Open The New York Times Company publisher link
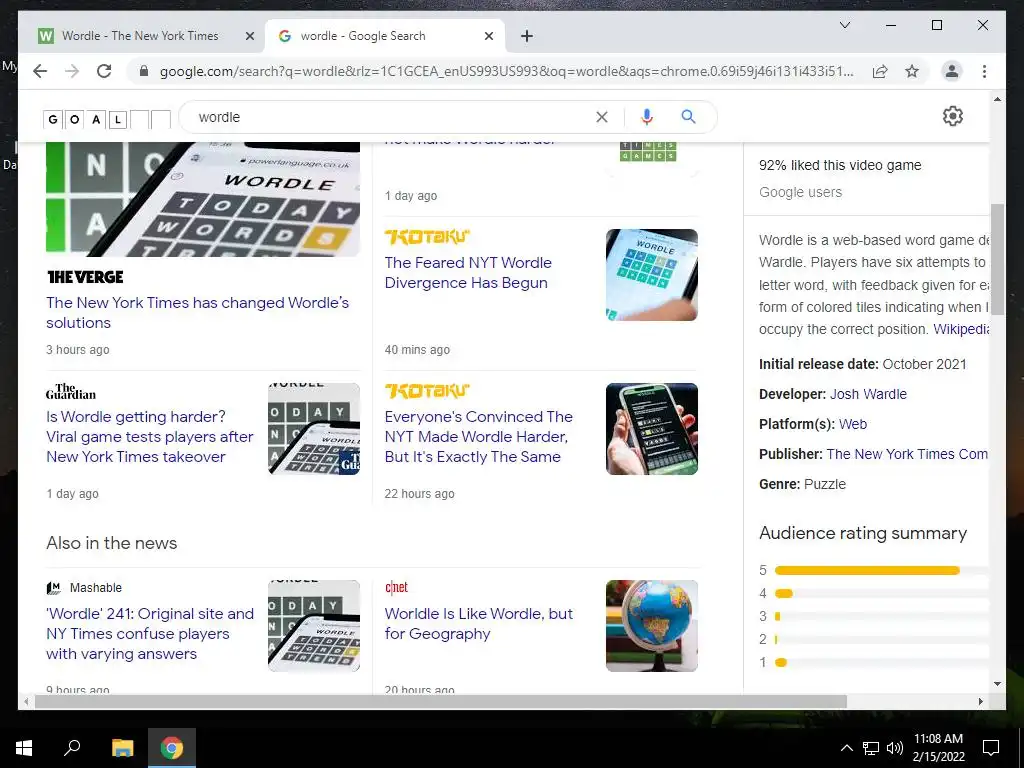 (x=907, y=455)
